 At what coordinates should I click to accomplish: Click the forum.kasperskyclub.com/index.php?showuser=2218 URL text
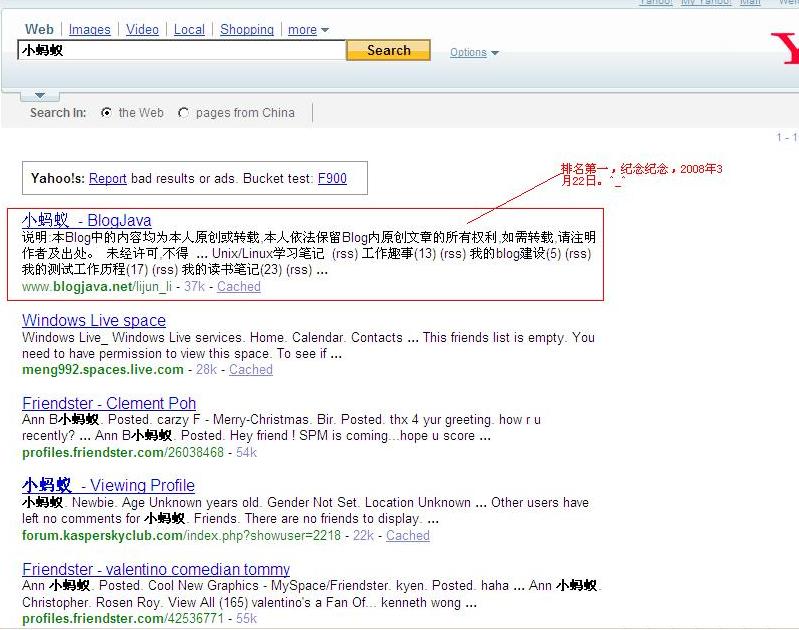[181, 536]
